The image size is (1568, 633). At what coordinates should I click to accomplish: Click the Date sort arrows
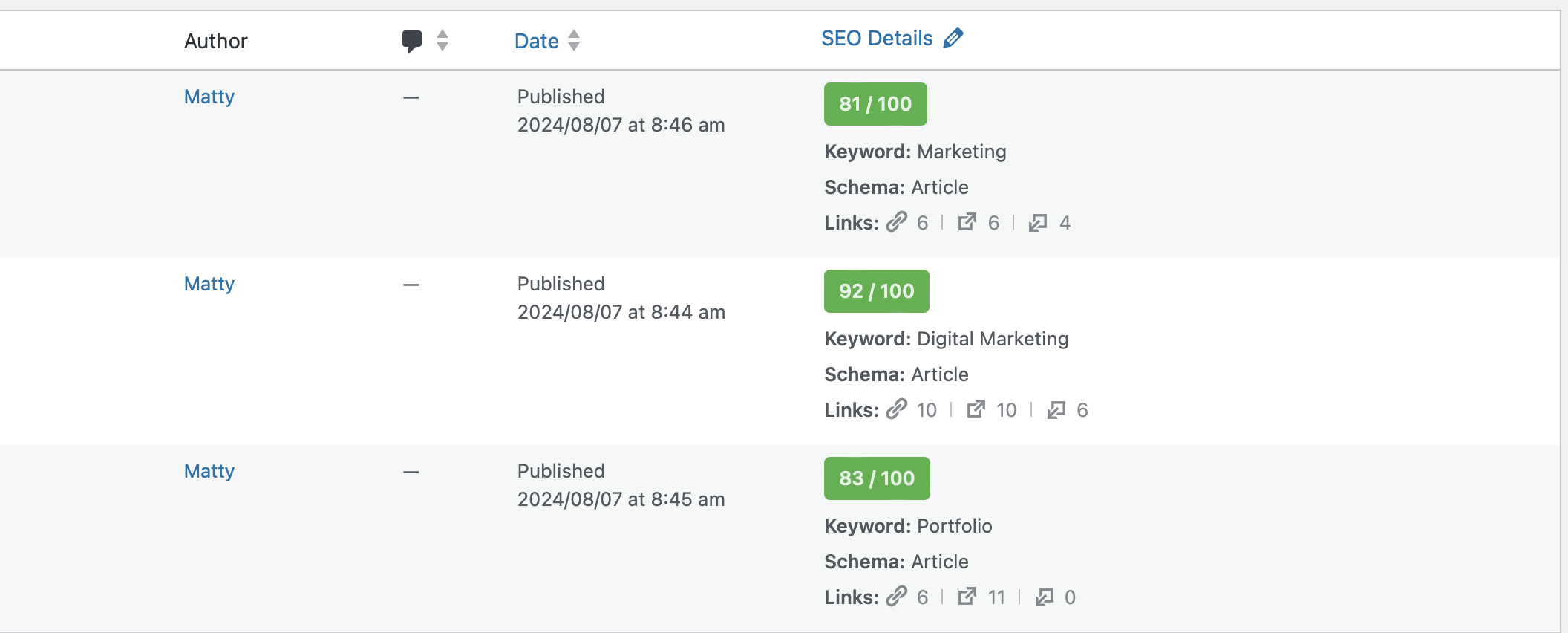pyautogui.click(x=574, y=40)
